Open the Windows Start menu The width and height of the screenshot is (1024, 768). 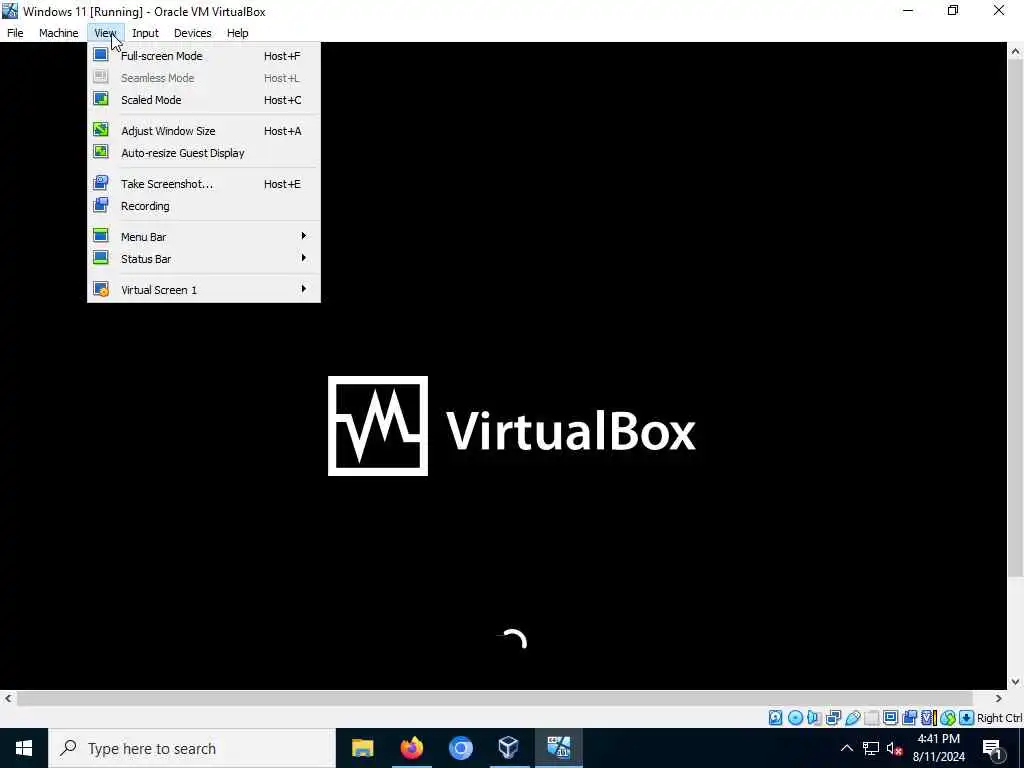click(x=24, y=748)
